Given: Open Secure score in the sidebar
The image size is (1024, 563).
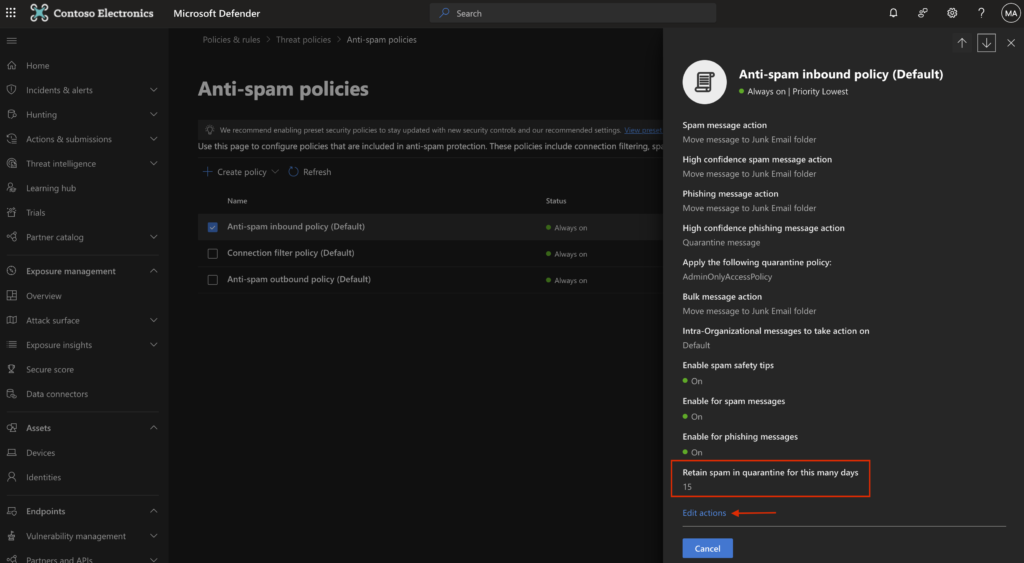Looking at the screenshot, I should pyautogui.click(x=50, y=369).
